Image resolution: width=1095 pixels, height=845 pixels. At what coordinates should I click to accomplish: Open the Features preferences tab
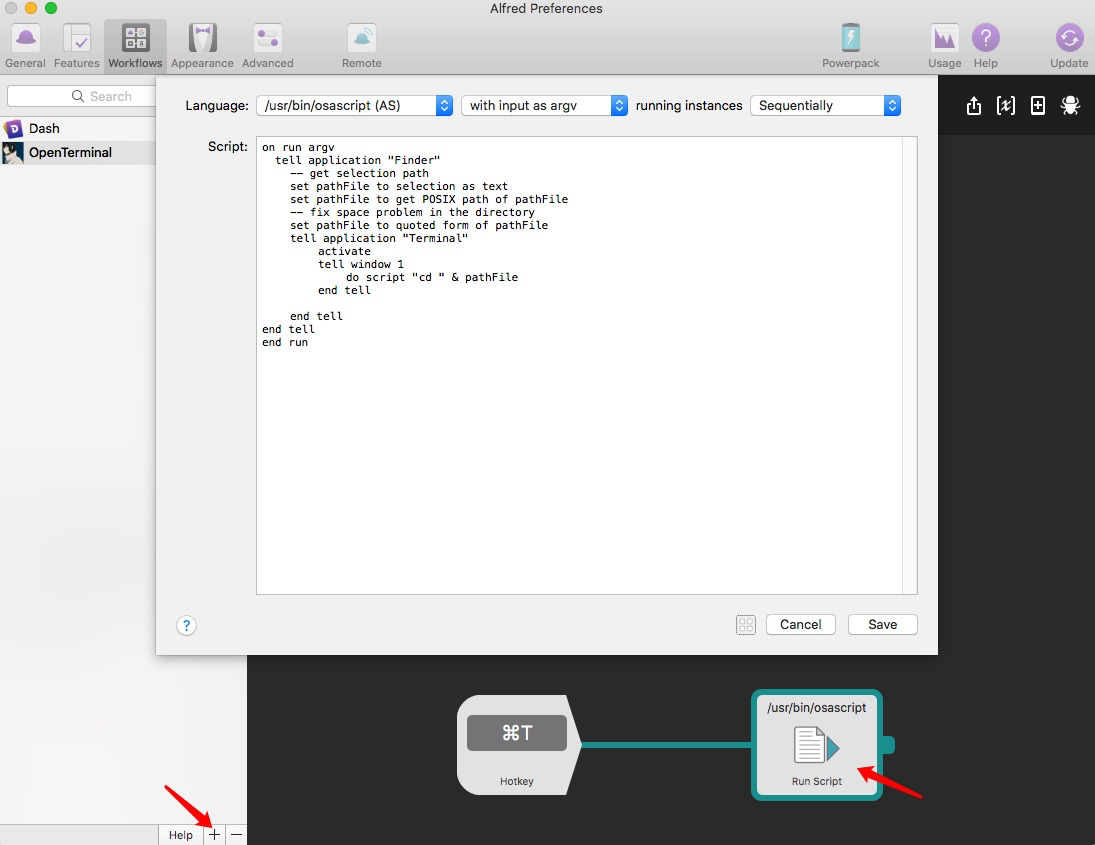coord(77,46)
